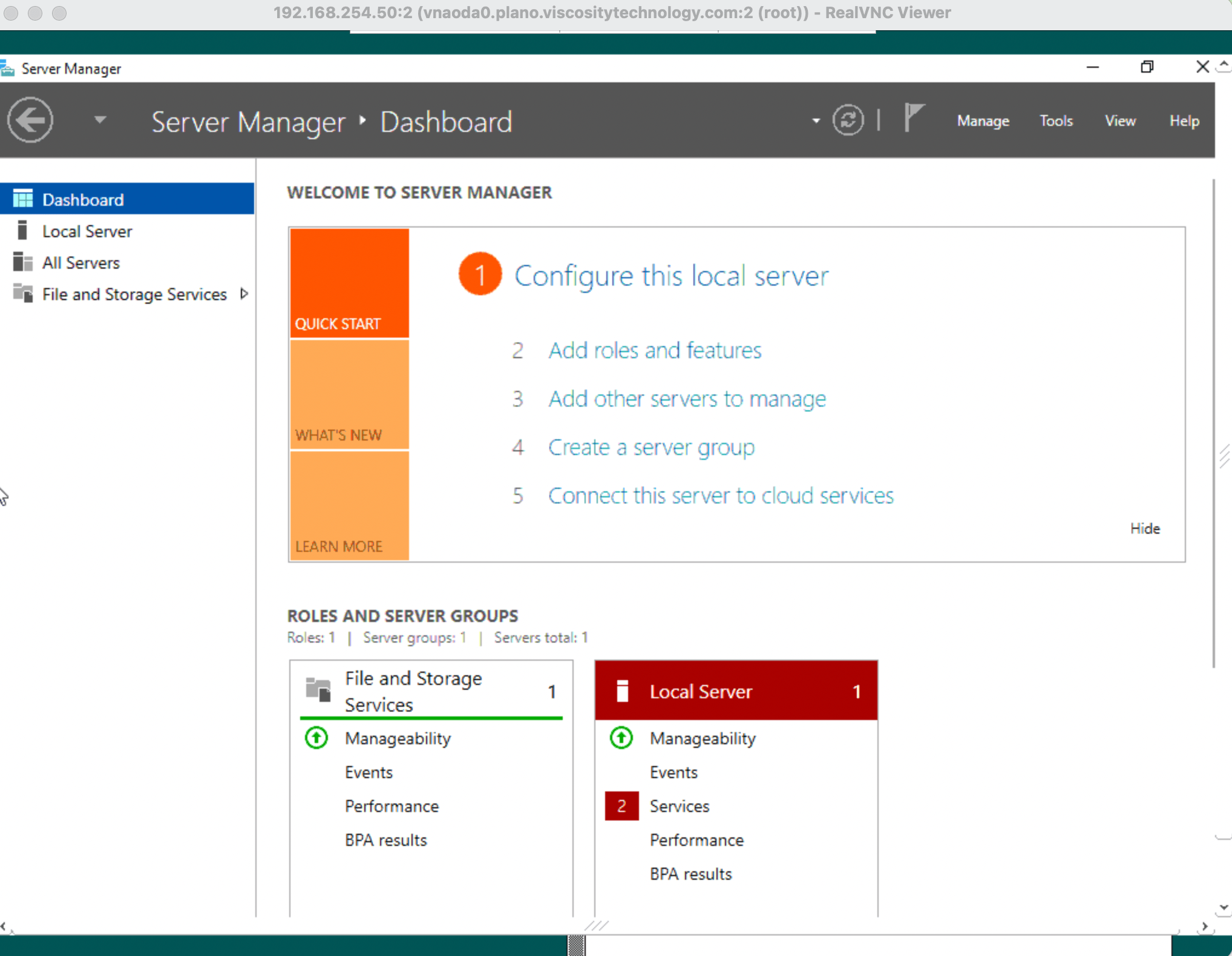Open the dropdown arrow left of refresh icon

816,120
